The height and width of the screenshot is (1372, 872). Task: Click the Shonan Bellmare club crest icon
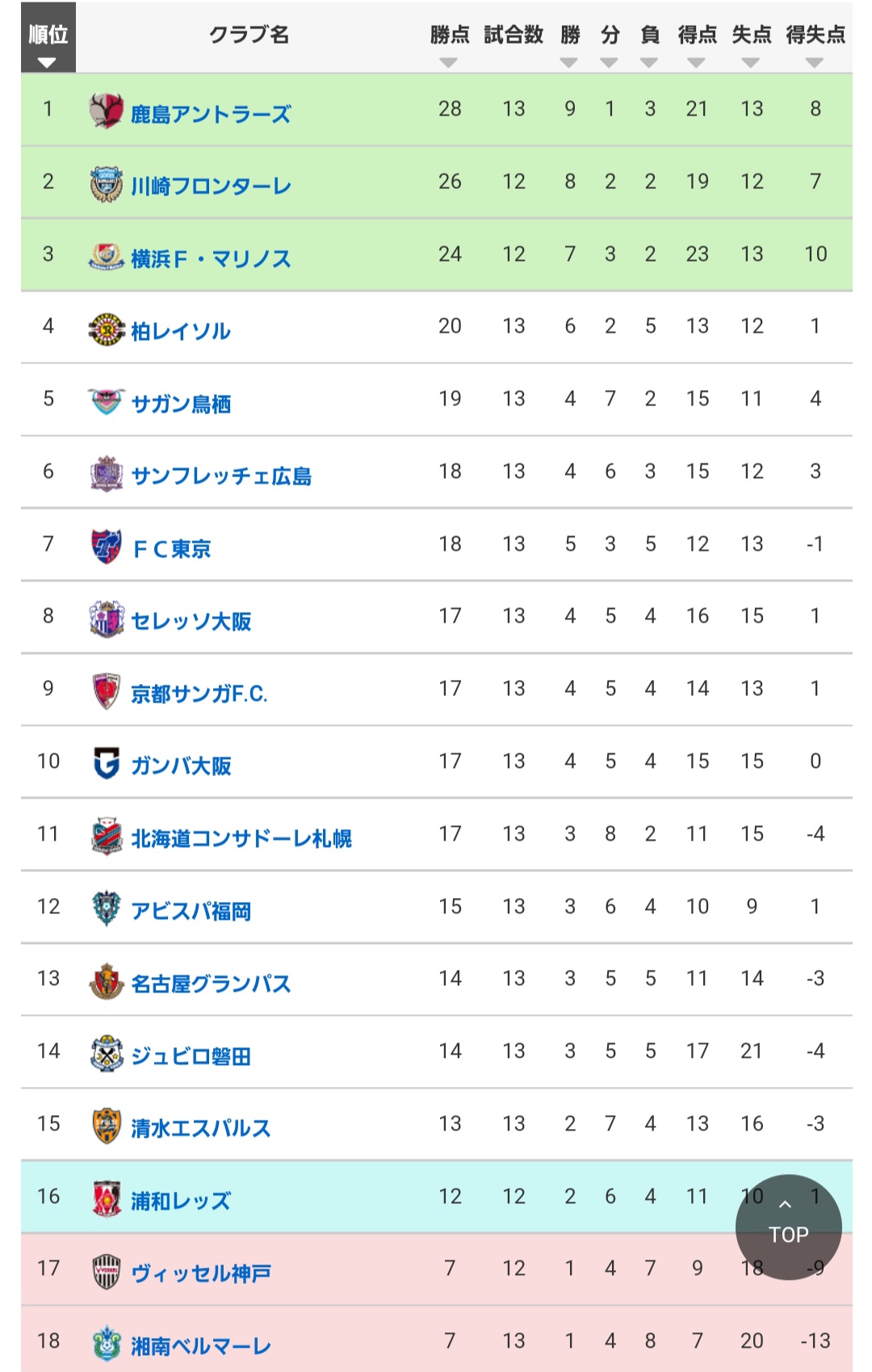(106, 1343)
